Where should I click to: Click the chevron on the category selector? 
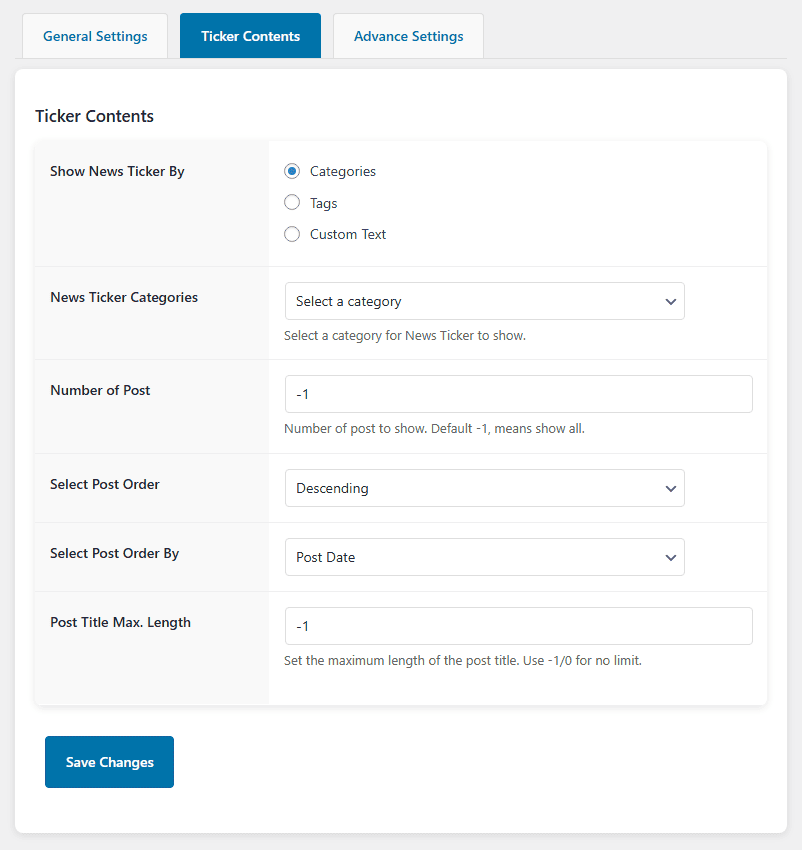coord(670,301)
